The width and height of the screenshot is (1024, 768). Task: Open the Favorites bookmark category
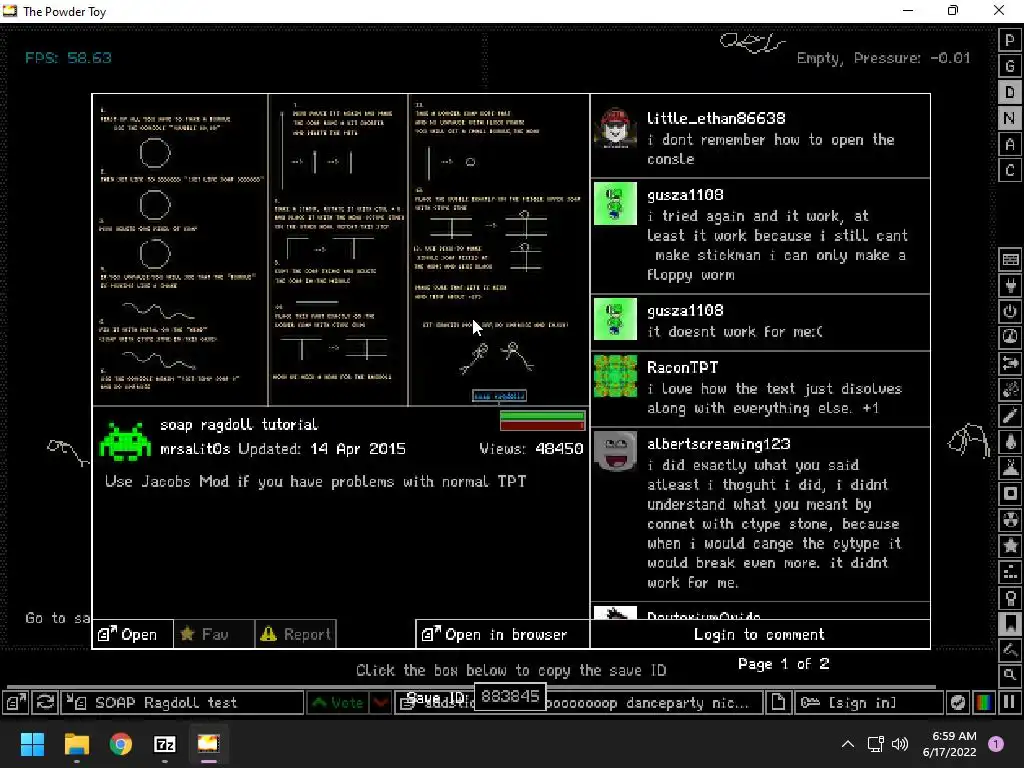pos(1010,624)
